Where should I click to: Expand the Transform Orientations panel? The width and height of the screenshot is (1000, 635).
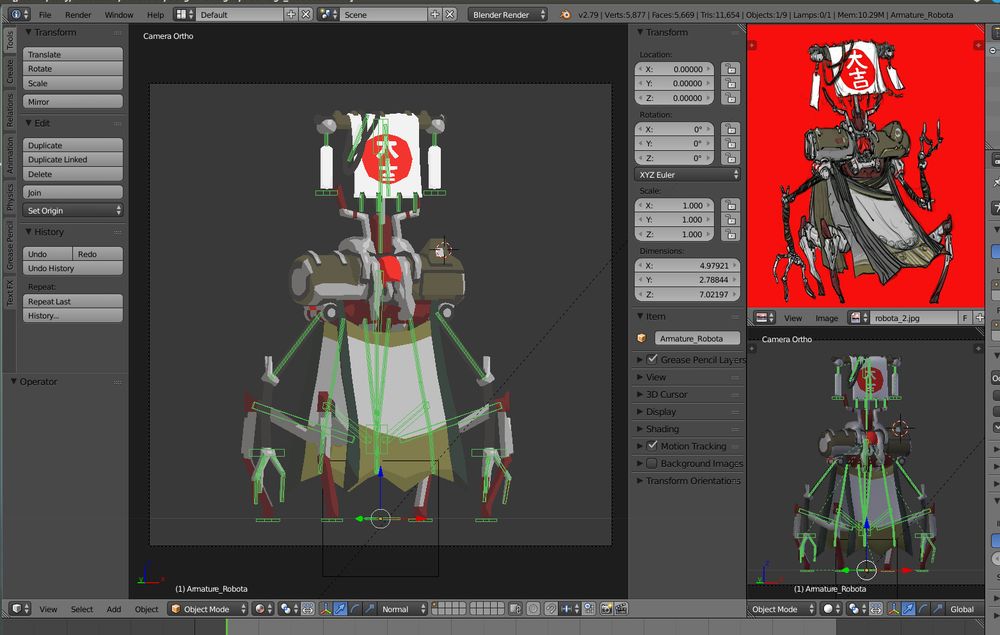(688, 481)
